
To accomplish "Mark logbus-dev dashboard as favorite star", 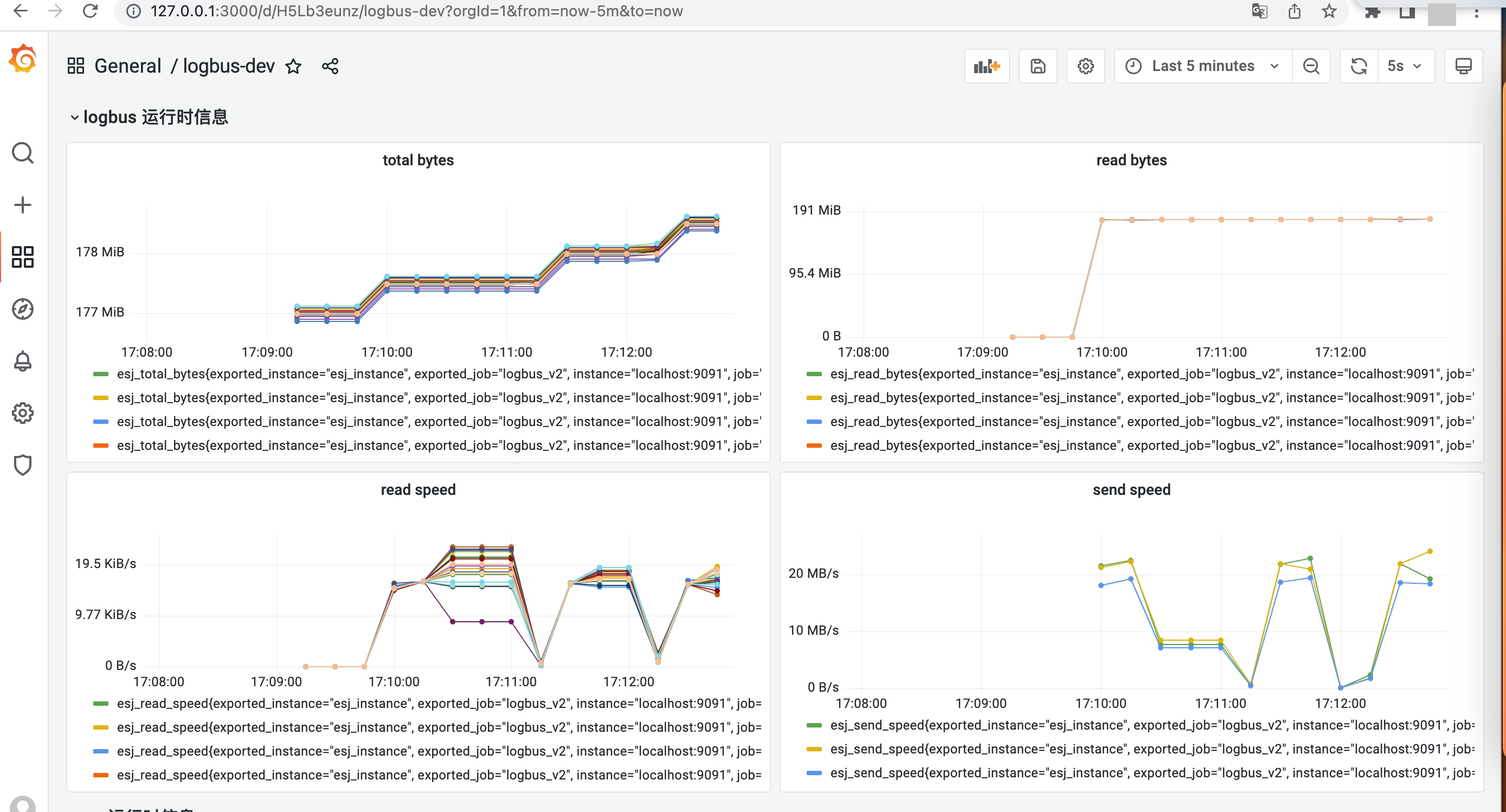I will click(x=293, y=66).
